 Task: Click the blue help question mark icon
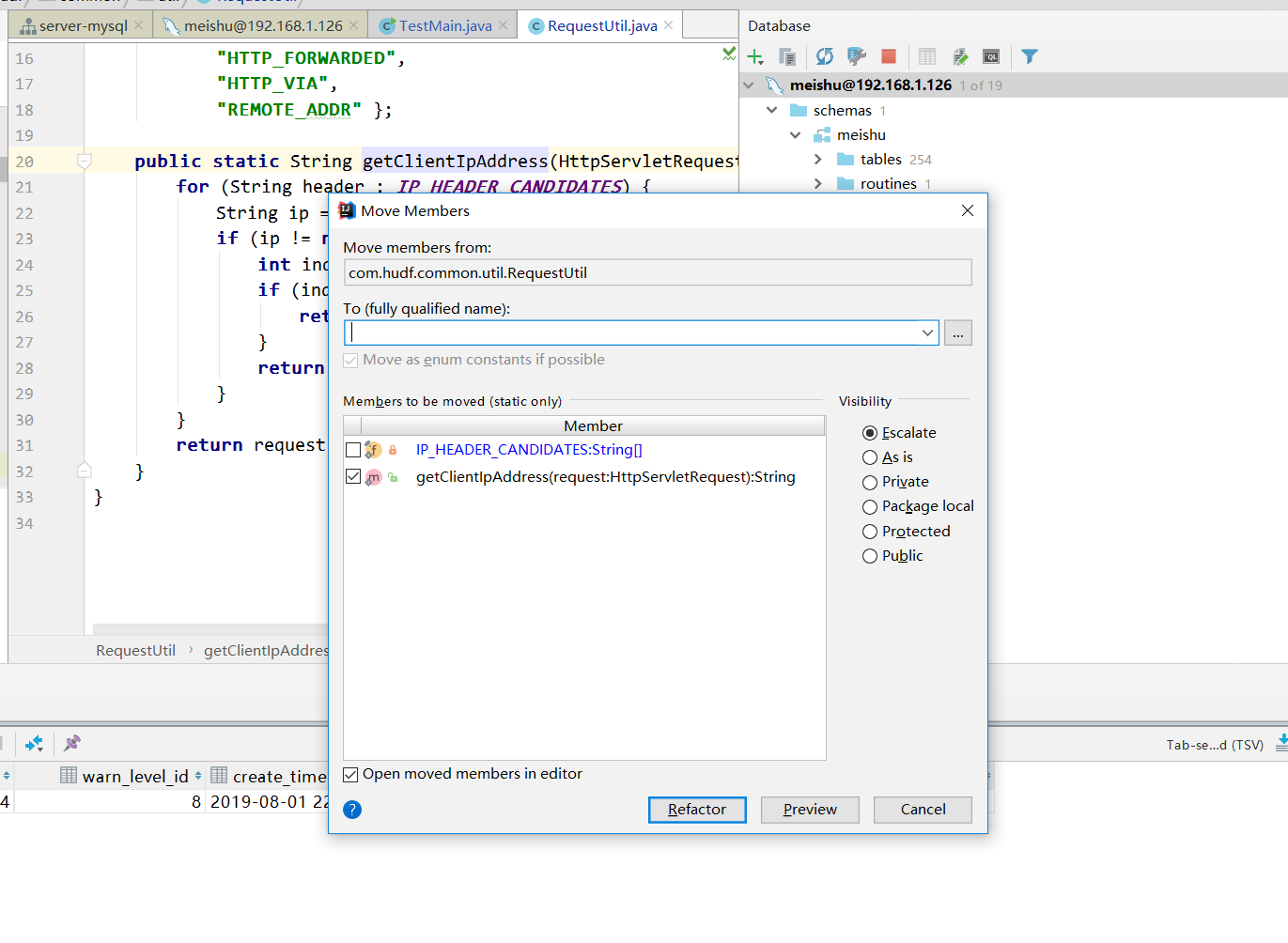352,810
